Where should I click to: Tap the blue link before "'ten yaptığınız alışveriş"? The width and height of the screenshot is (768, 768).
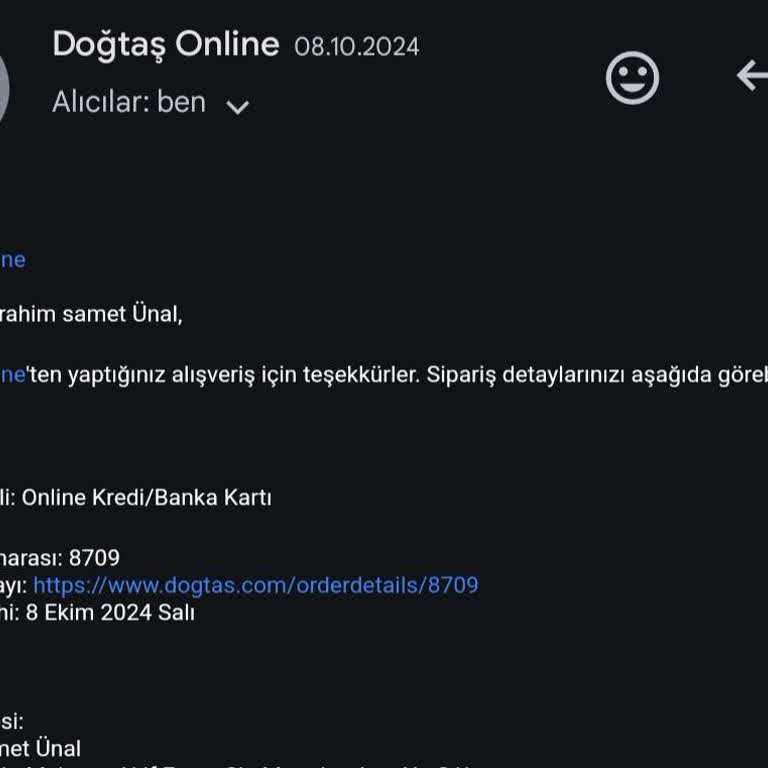click(13, 375)
